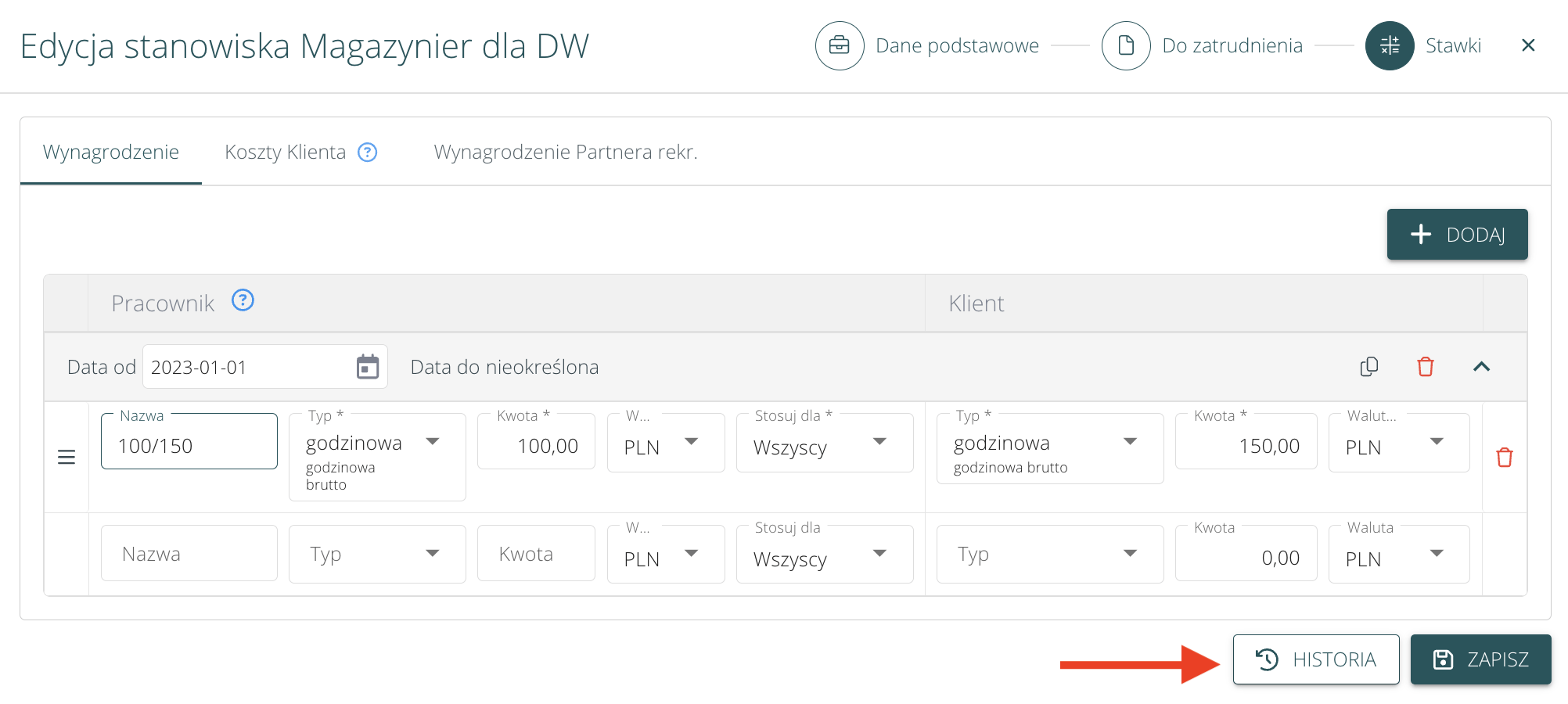Switch to Wynagrodzenie Partnera rekr. tab
The image size is (1568, 704).
click(x=565, y=153)
